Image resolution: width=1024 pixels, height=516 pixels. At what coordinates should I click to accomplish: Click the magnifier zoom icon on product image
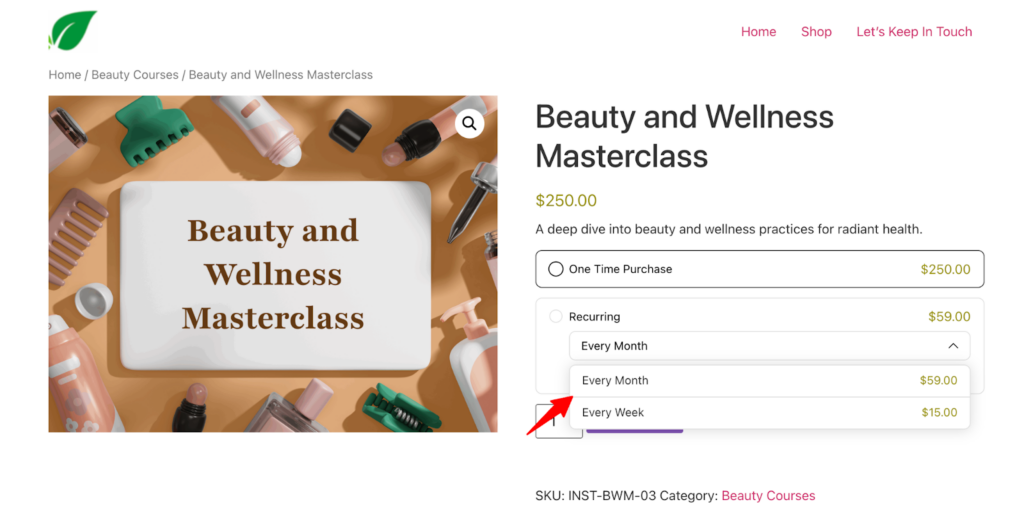469,124
